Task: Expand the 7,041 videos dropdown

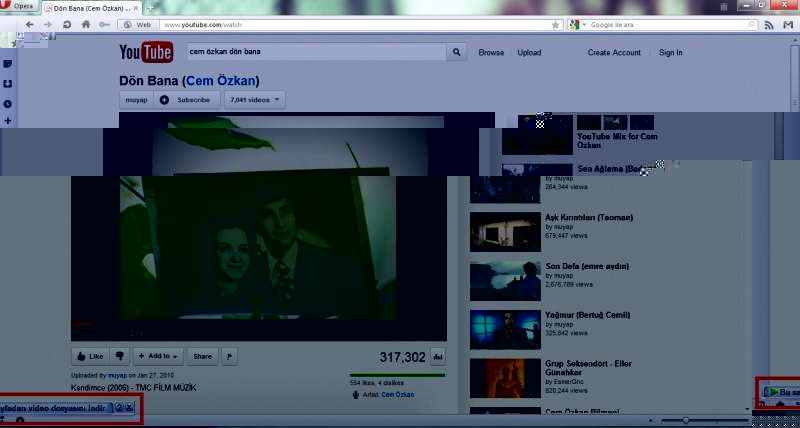Action: (255, 100)
